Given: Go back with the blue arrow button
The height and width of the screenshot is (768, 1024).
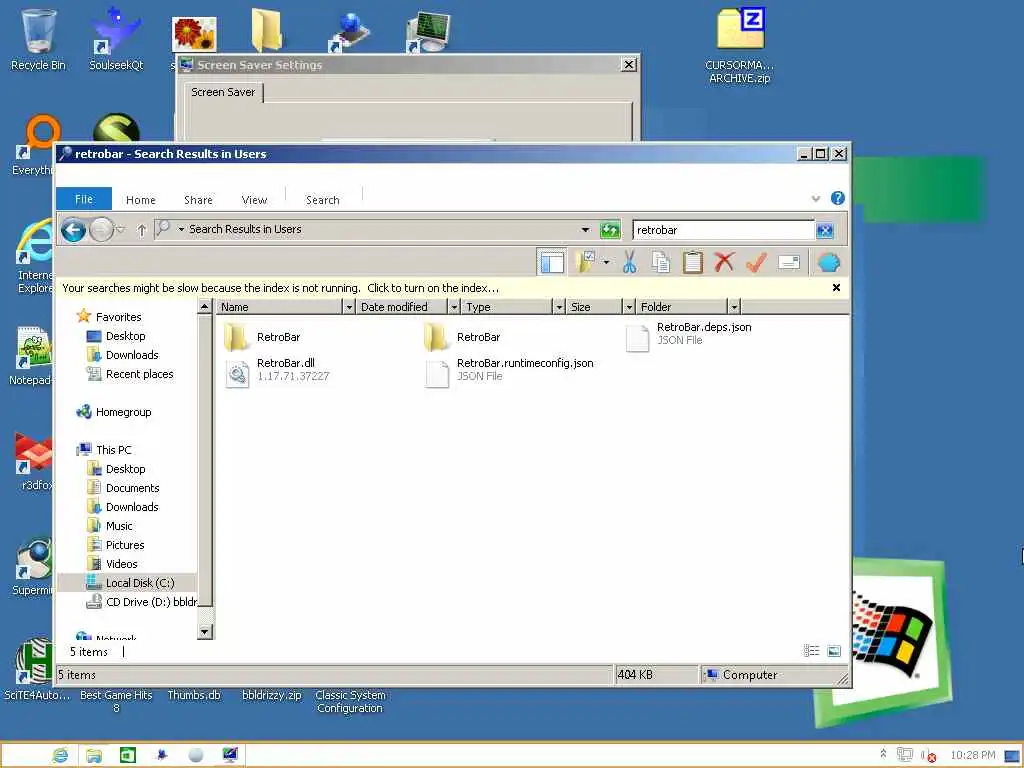Looking at the screenshot, I should coord(74,230).
